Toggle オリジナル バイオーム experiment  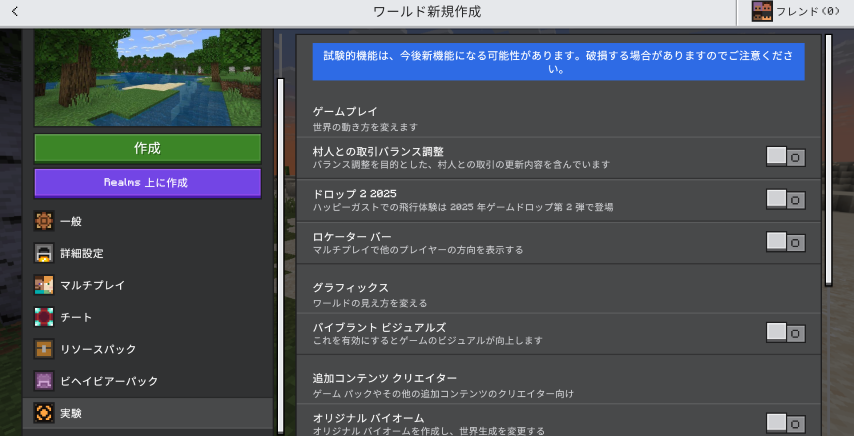click(785, 423)
